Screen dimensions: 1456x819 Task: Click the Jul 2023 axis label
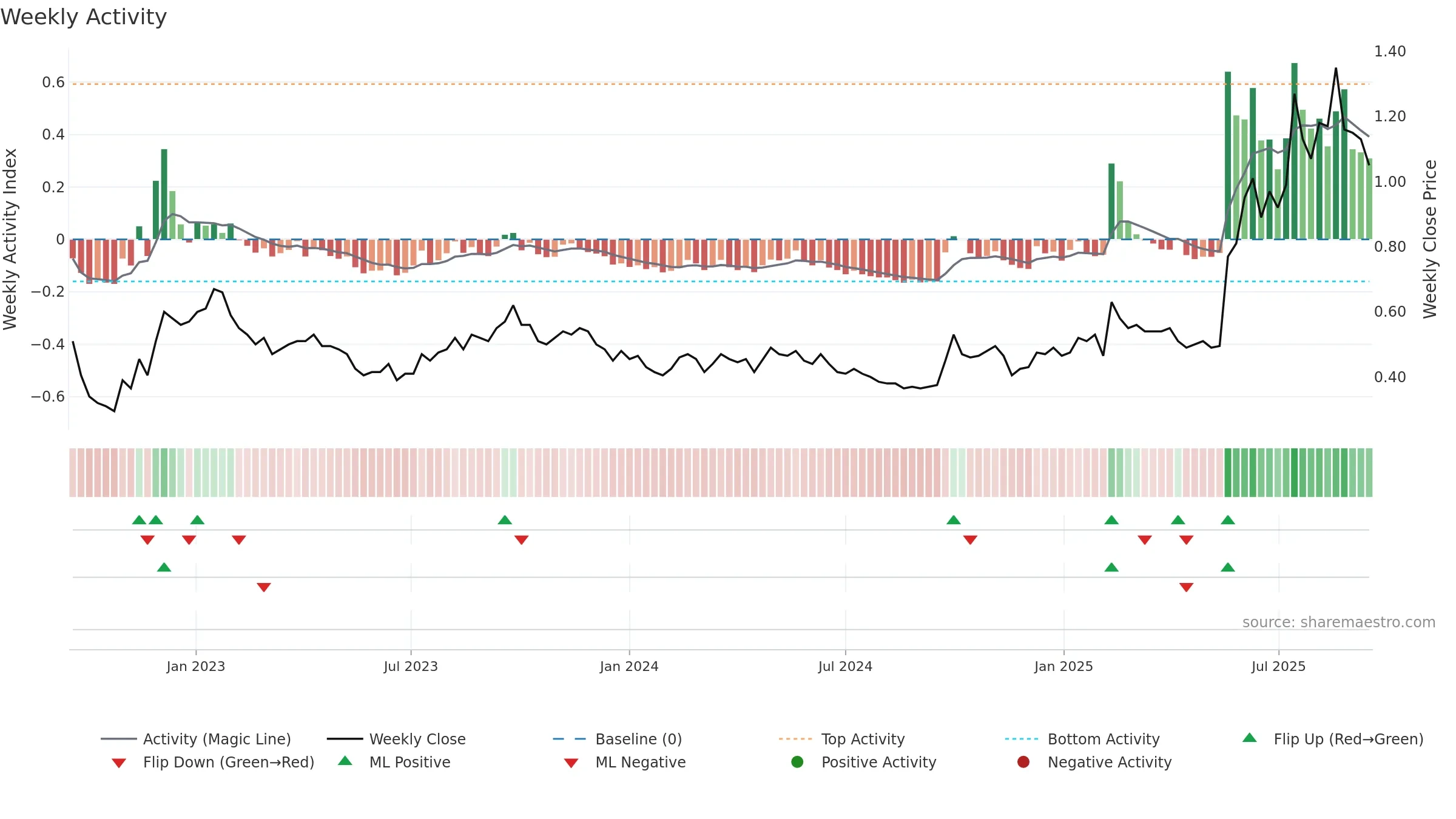click(x=411, y=666)
